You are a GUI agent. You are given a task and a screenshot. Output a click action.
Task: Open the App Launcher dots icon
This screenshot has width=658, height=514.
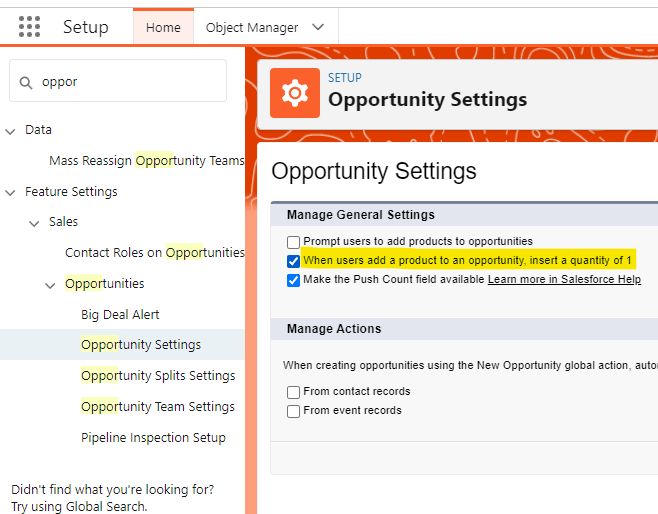coord(29,27)
